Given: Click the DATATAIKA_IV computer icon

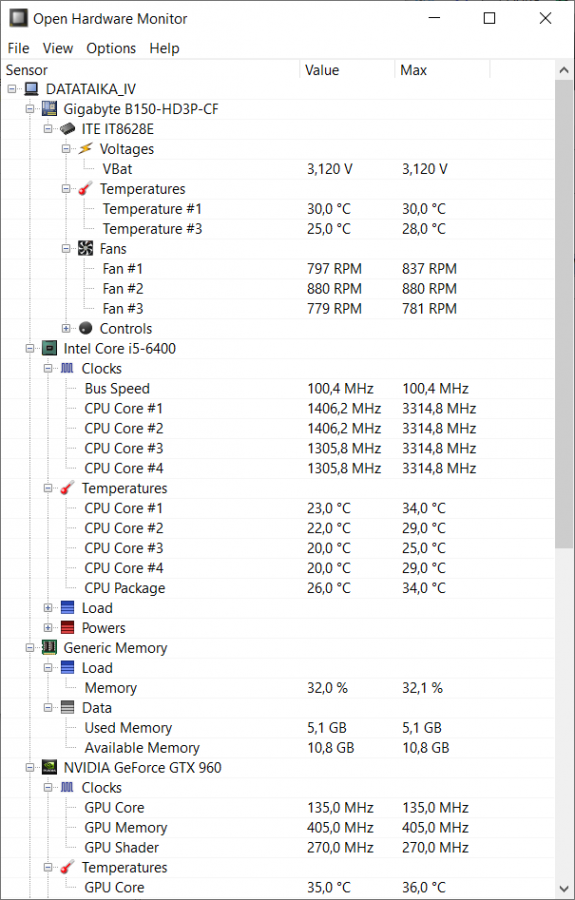Looking at the screenshot, I should [32, 89].
